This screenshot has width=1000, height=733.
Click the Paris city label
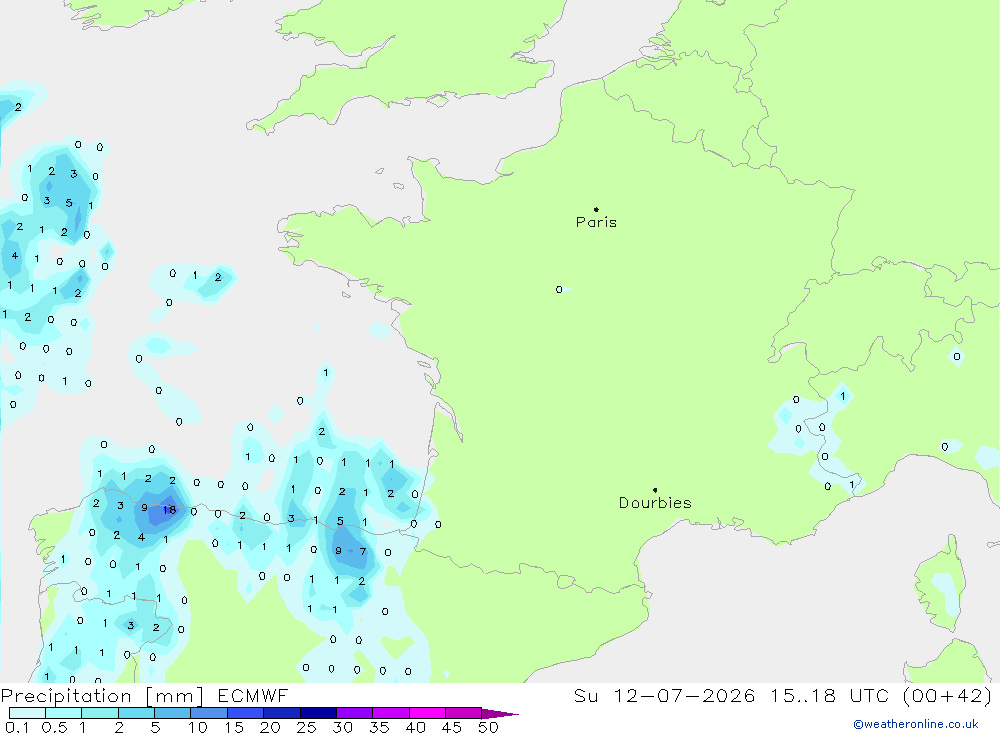tap(596, 222)
